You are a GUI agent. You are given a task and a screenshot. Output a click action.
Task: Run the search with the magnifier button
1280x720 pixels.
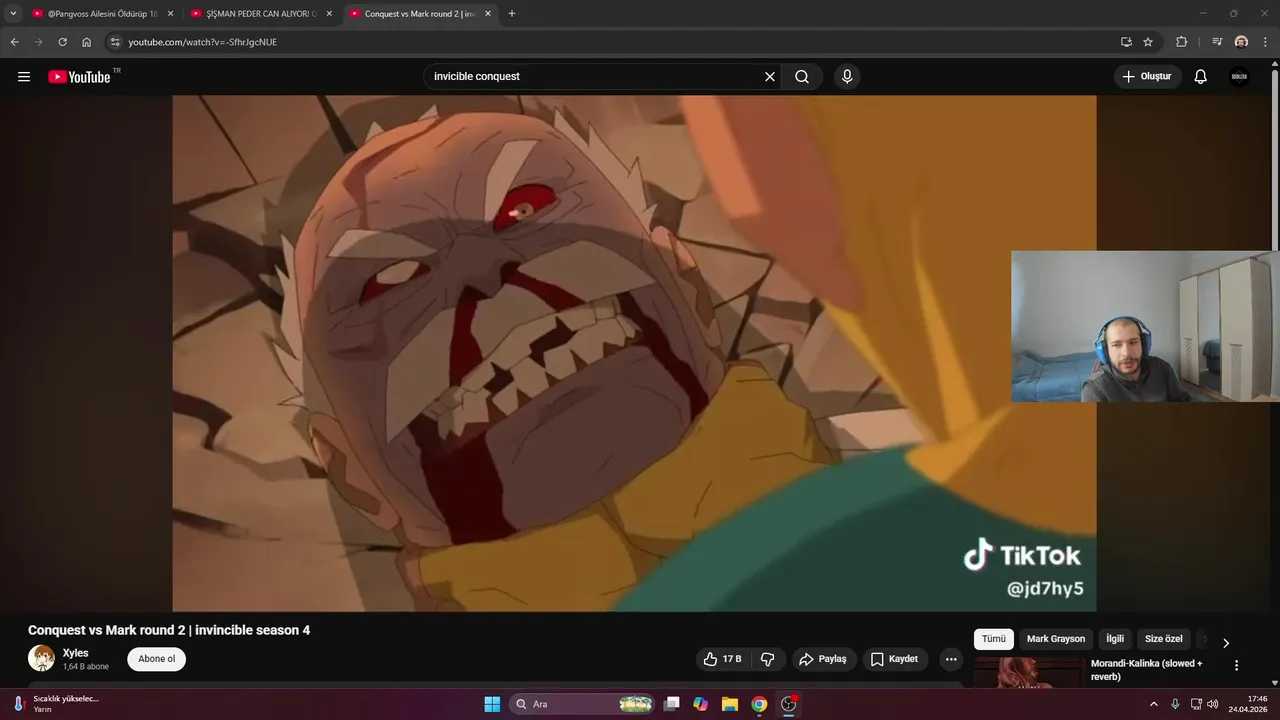coord(802,77)
